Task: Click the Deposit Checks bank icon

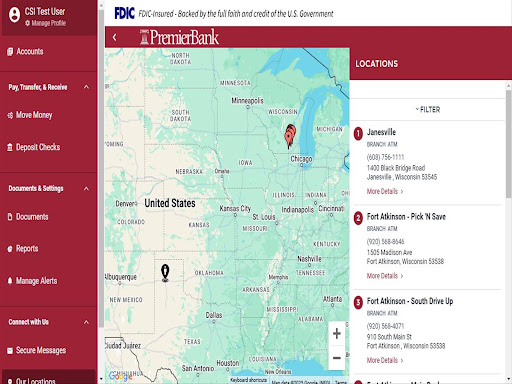Action: (10, 147)
